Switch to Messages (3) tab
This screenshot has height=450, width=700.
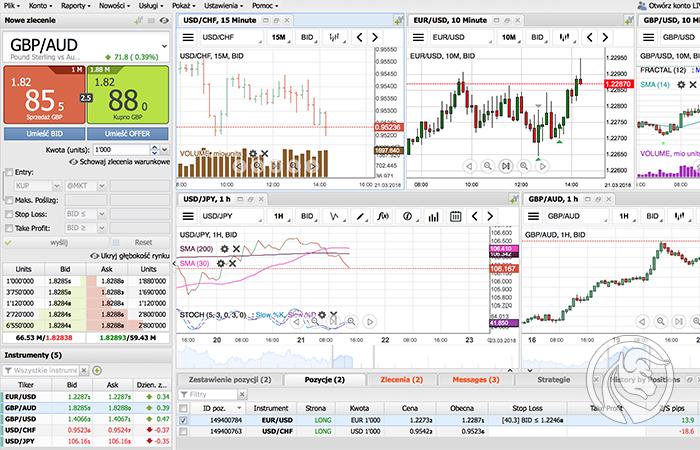(x=476, y=380)
